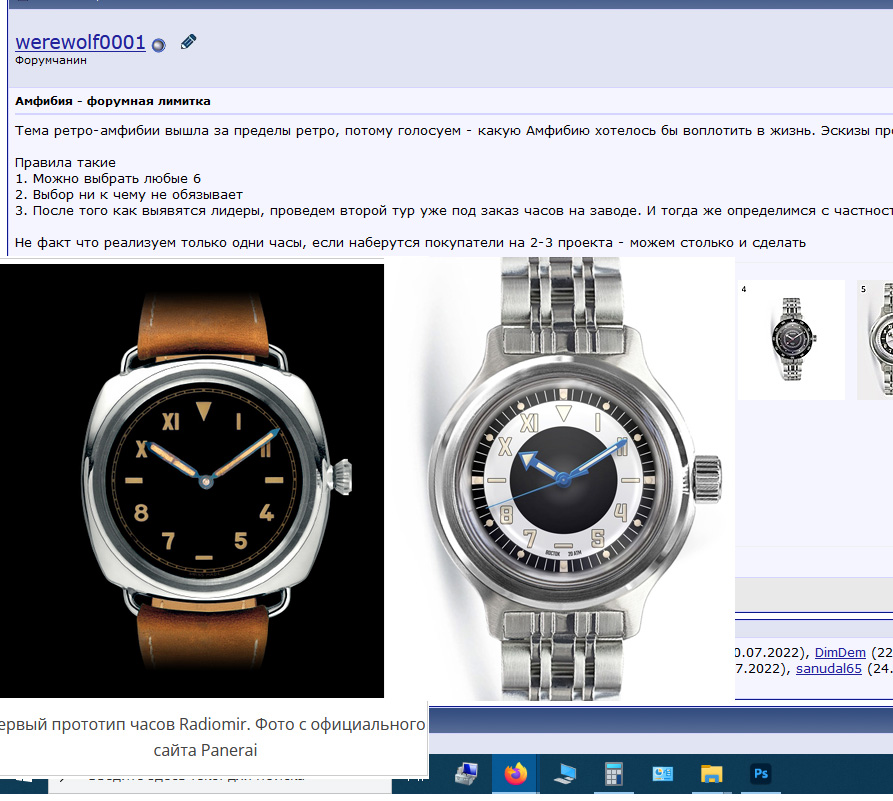Open Photoshop from the taskbar
This screenshot has width=893, height=801.
pyautogui.click(x=761, y=774)
